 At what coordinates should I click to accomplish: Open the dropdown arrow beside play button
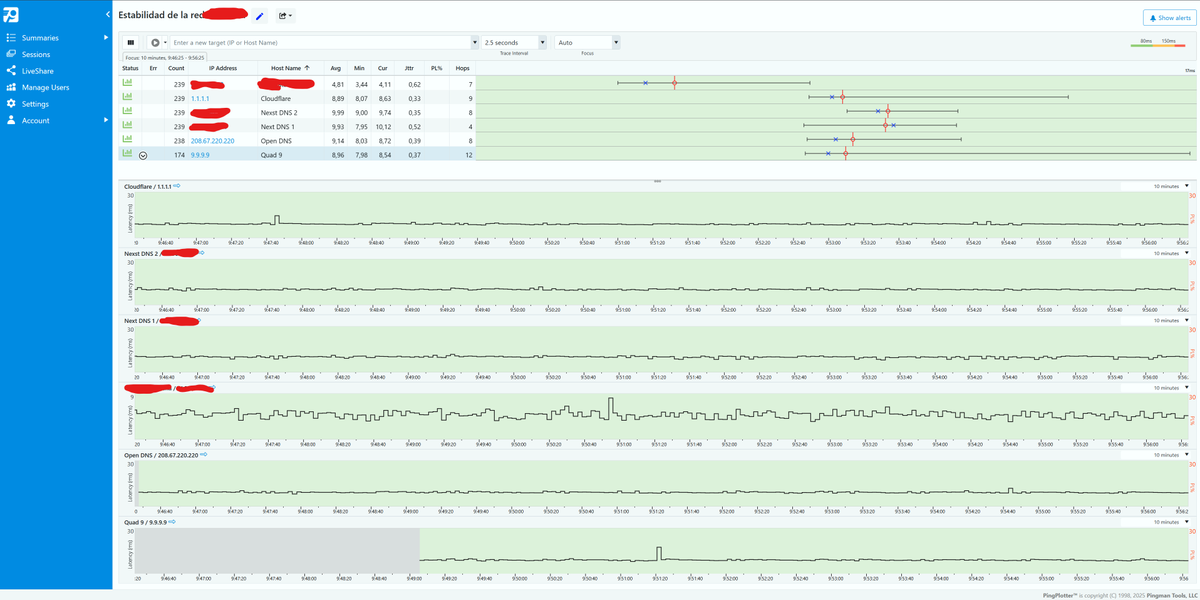[165, 43]
